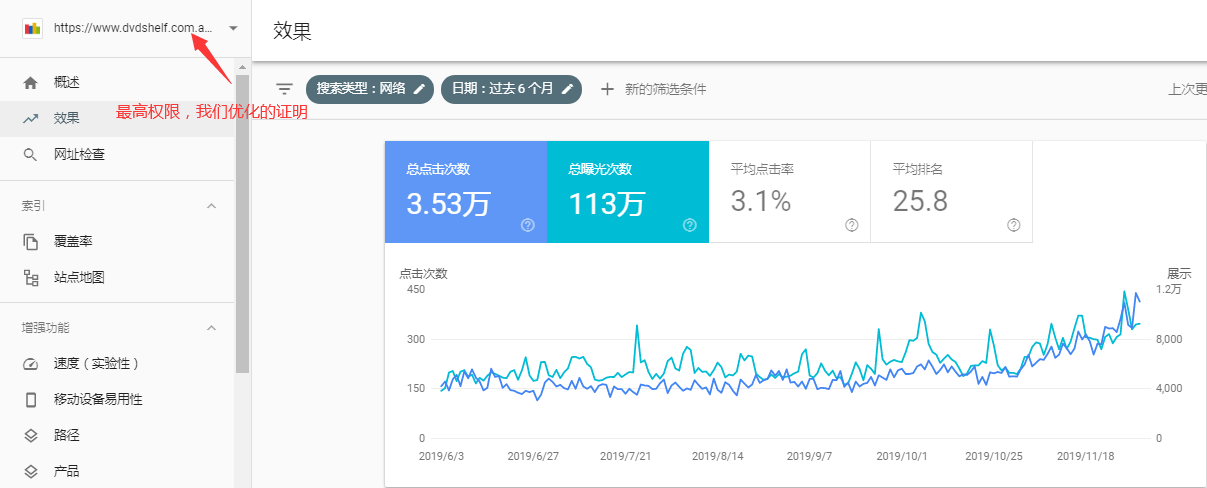The image size is (1207, 488).
Task: Click the 速度 speedometer icon
Action: pyautogui.click(x=31, y=364)
